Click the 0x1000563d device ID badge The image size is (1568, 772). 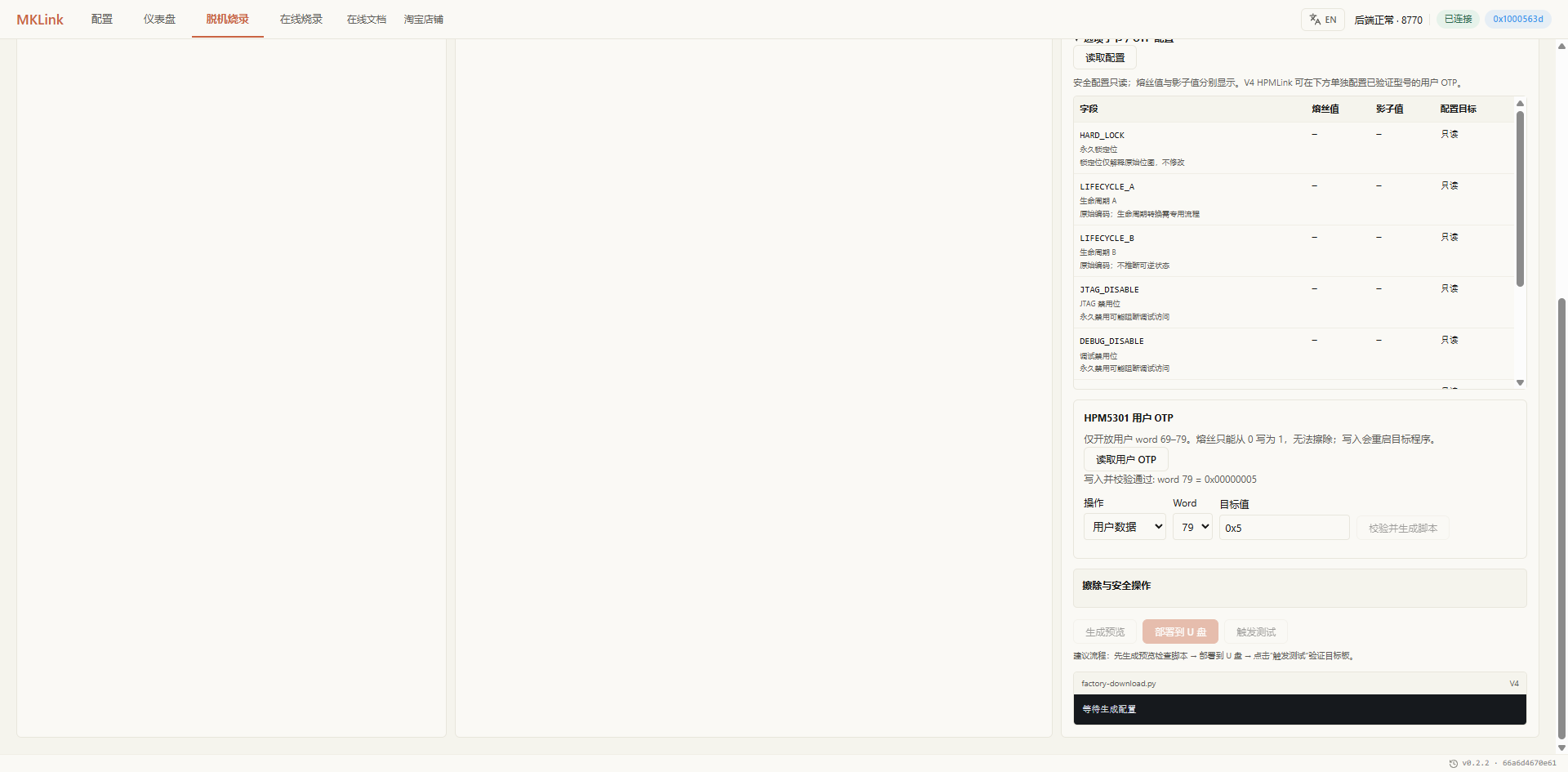1518,19
